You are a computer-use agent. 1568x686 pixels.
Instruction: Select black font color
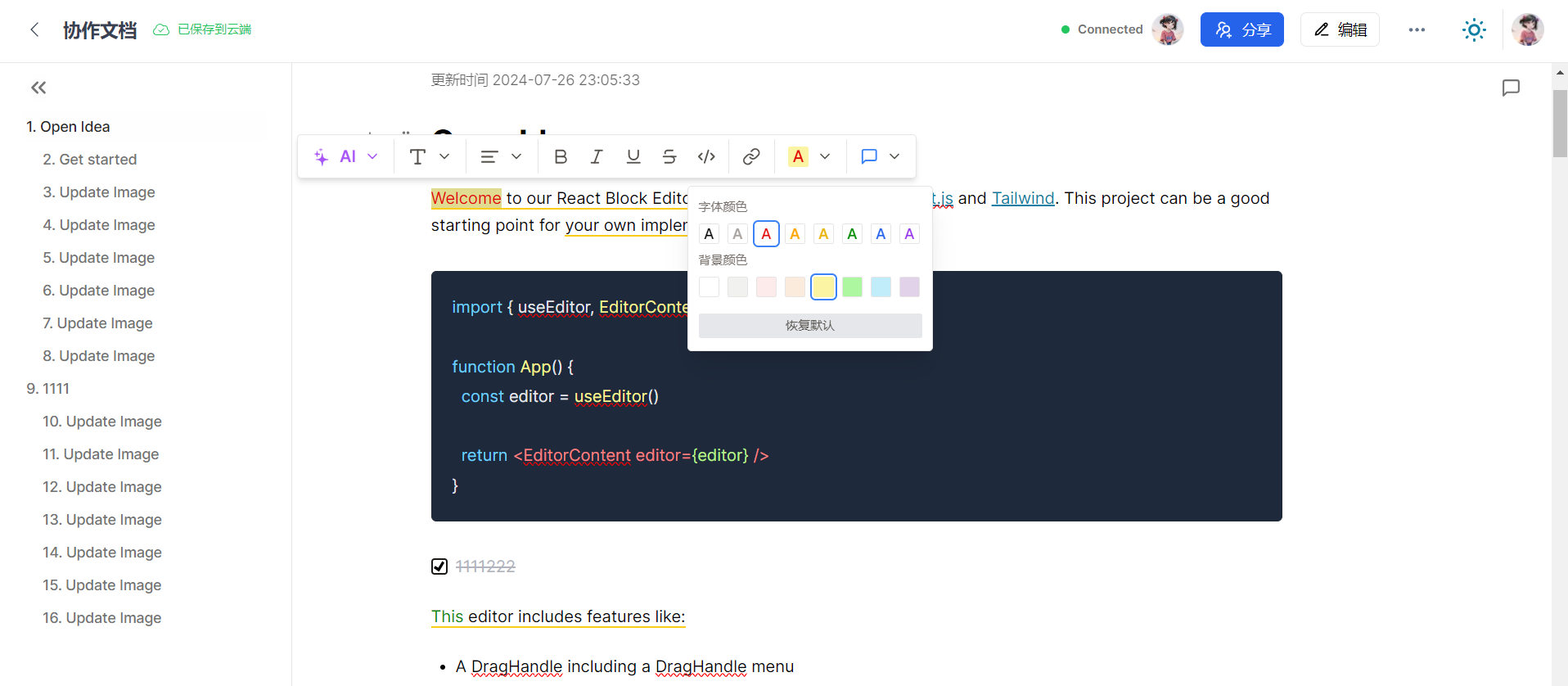709,234
